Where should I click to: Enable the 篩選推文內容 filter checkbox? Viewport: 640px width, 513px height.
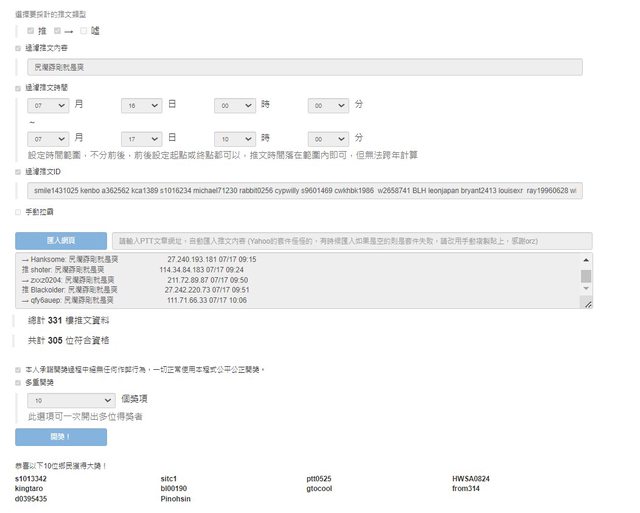pyautogui.click(x=18, y=47)
